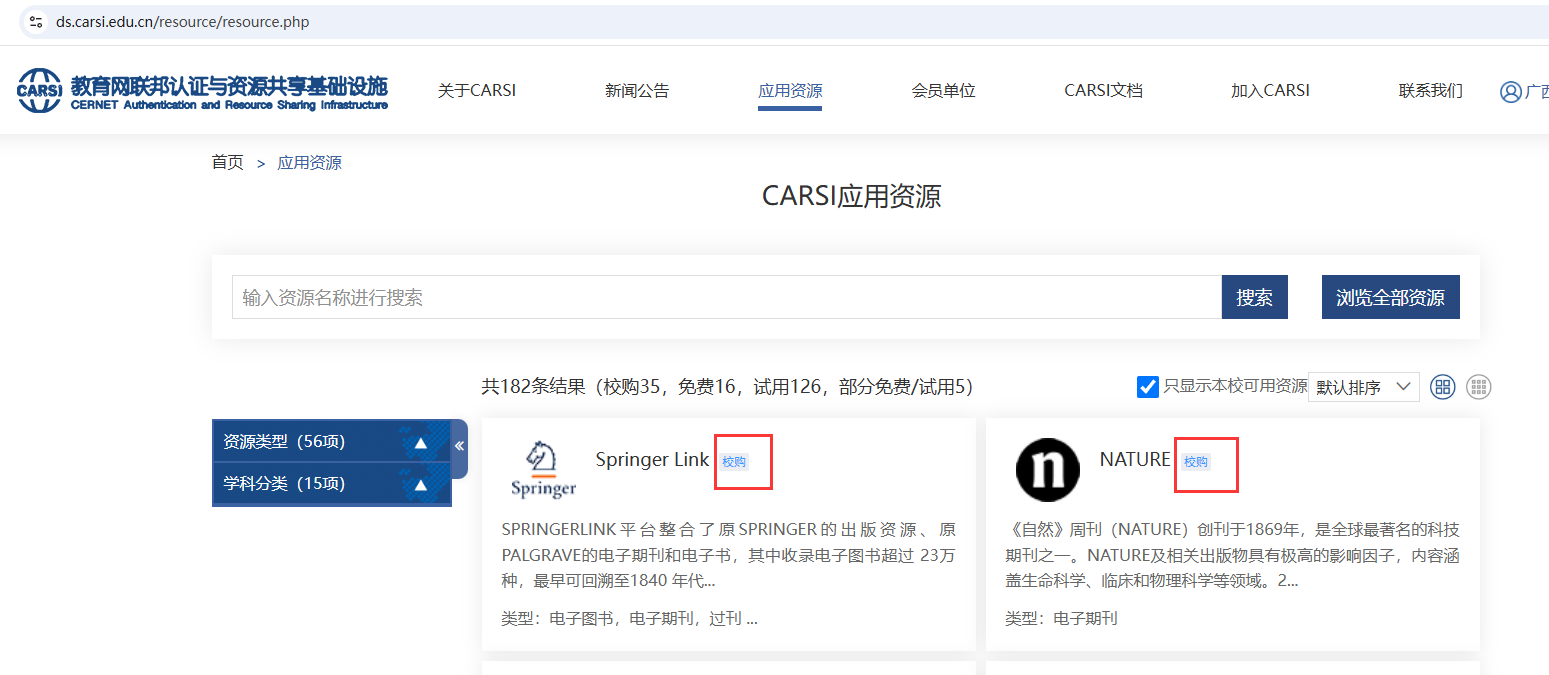Click the browser site info icon
The image size is (1549, 675).
point(36,22)
